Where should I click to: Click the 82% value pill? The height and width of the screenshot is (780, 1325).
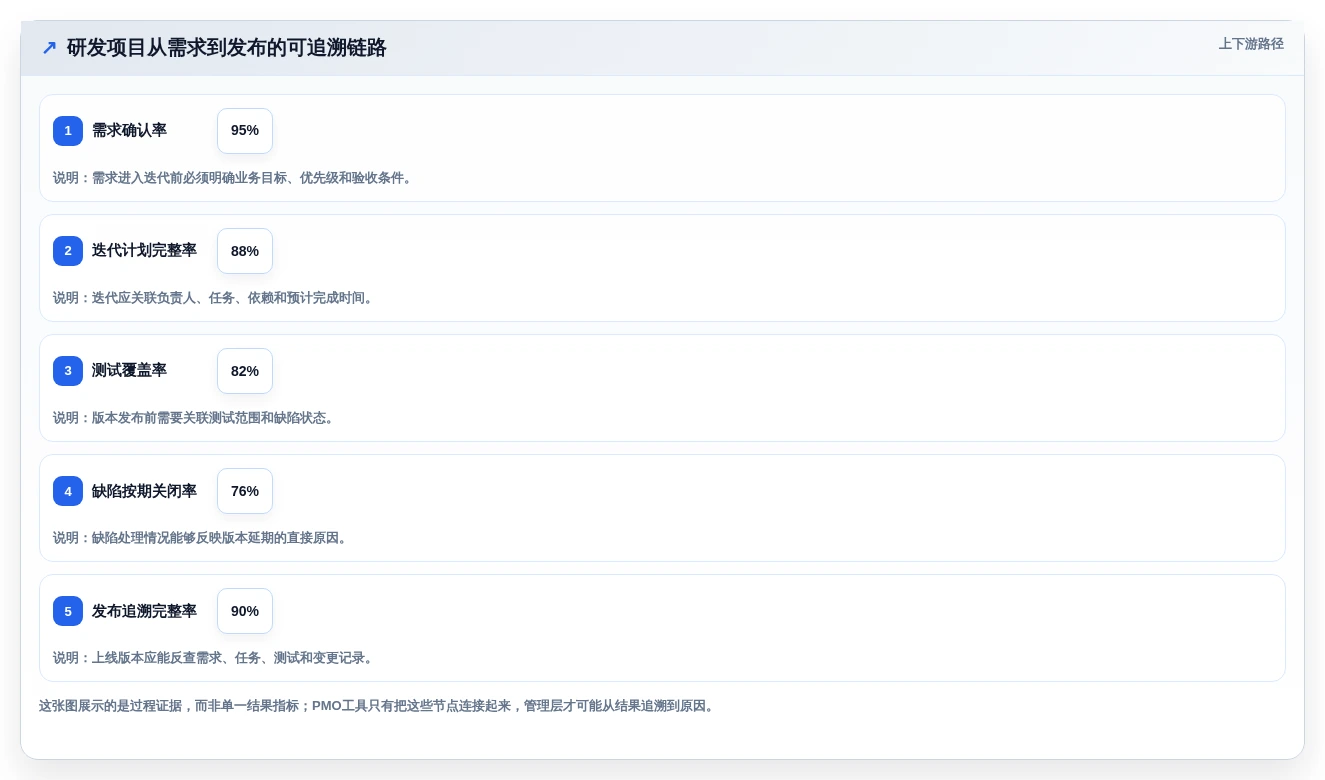[x=245, y=371]
